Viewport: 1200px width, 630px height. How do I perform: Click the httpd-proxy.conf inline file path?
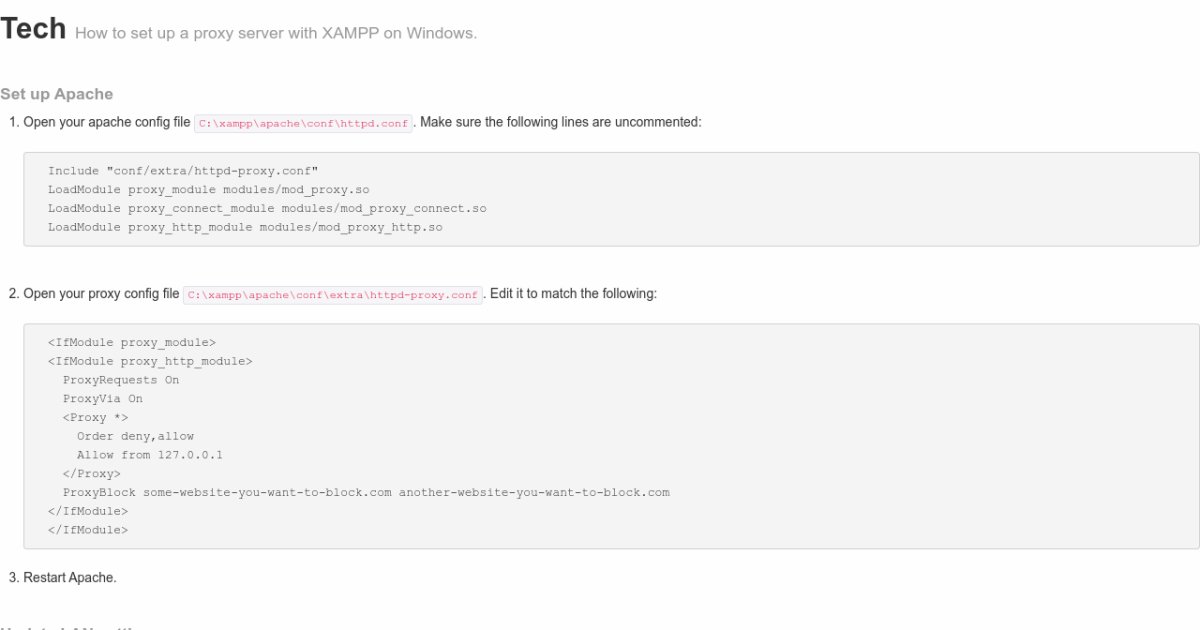tap(333, 295)
